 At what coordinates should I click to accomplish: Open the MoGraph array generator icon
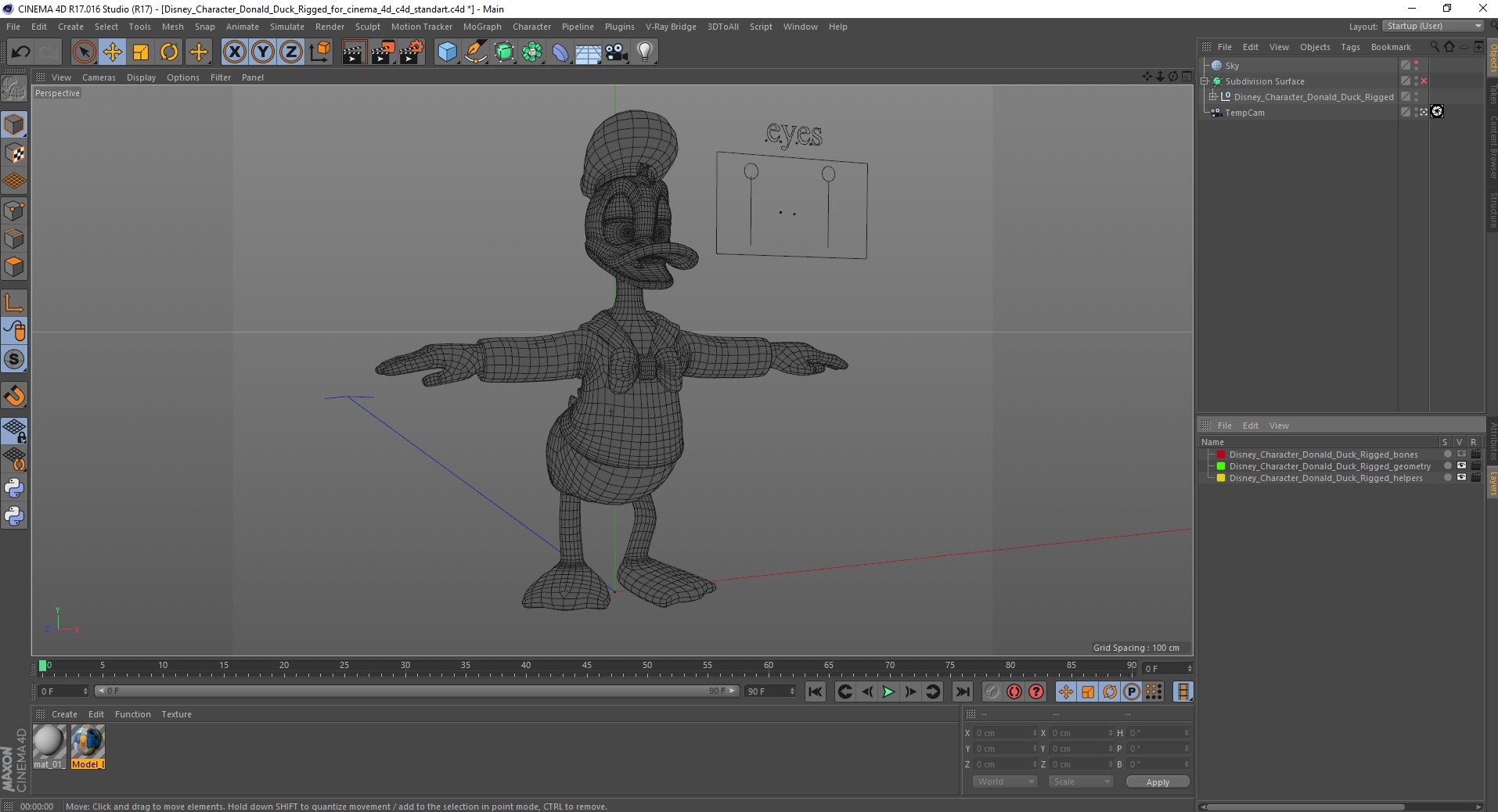(532, 52)
